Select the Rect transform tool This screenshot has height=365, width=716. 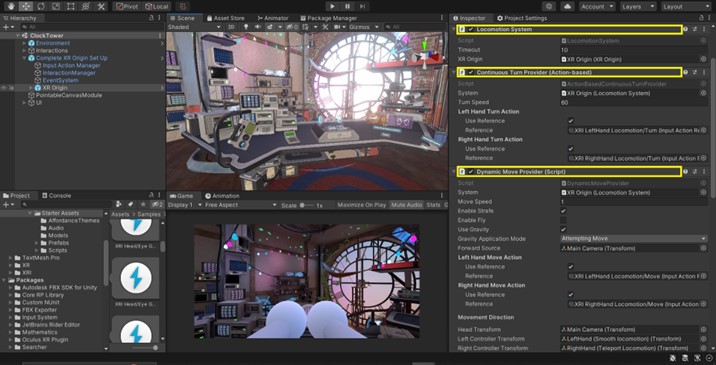70,6
